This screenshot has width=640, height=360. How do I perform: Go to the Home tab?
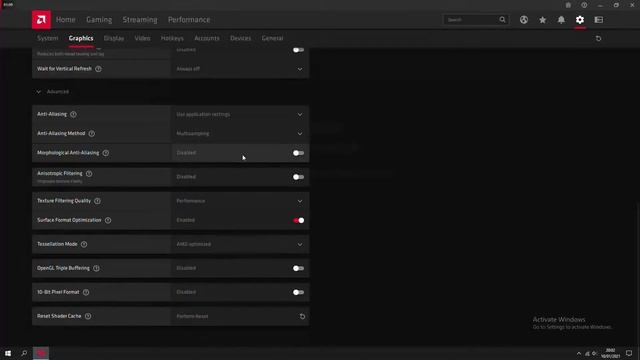click(65, 20)
